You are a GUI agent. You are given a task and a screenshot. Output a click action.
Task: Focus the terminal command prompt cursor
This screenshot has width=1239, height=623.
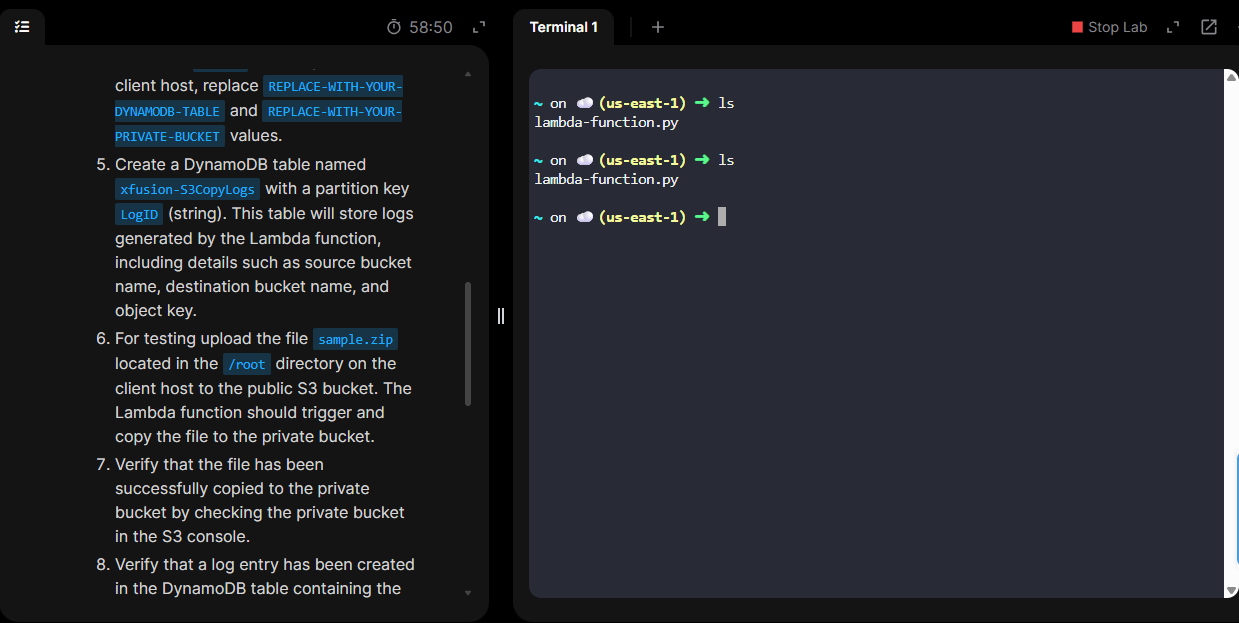[722, 217]
